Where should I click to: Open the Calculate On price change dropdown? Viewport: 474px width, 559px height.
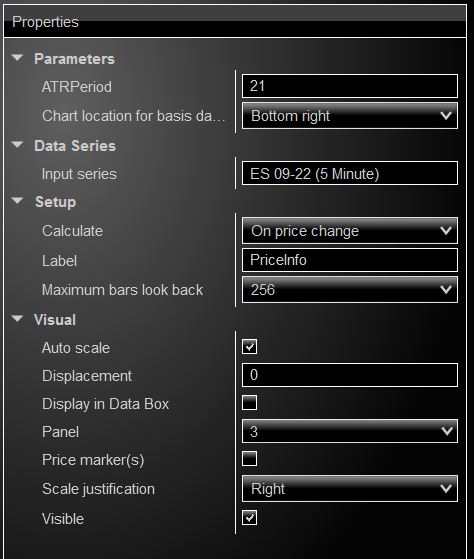(x=350, y=231)
